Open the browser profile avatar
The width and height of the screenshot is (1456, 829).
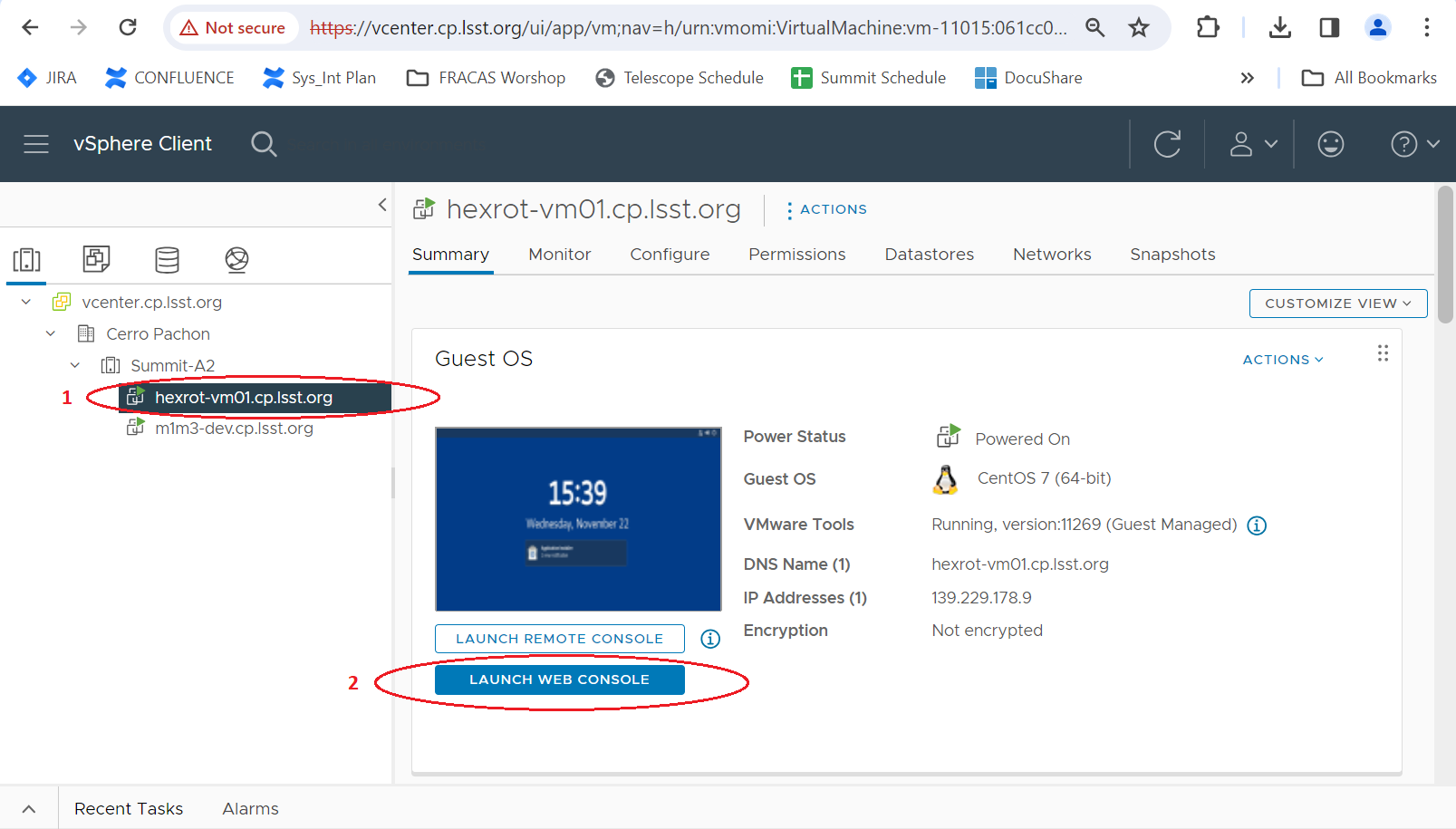pos(1378,28)
